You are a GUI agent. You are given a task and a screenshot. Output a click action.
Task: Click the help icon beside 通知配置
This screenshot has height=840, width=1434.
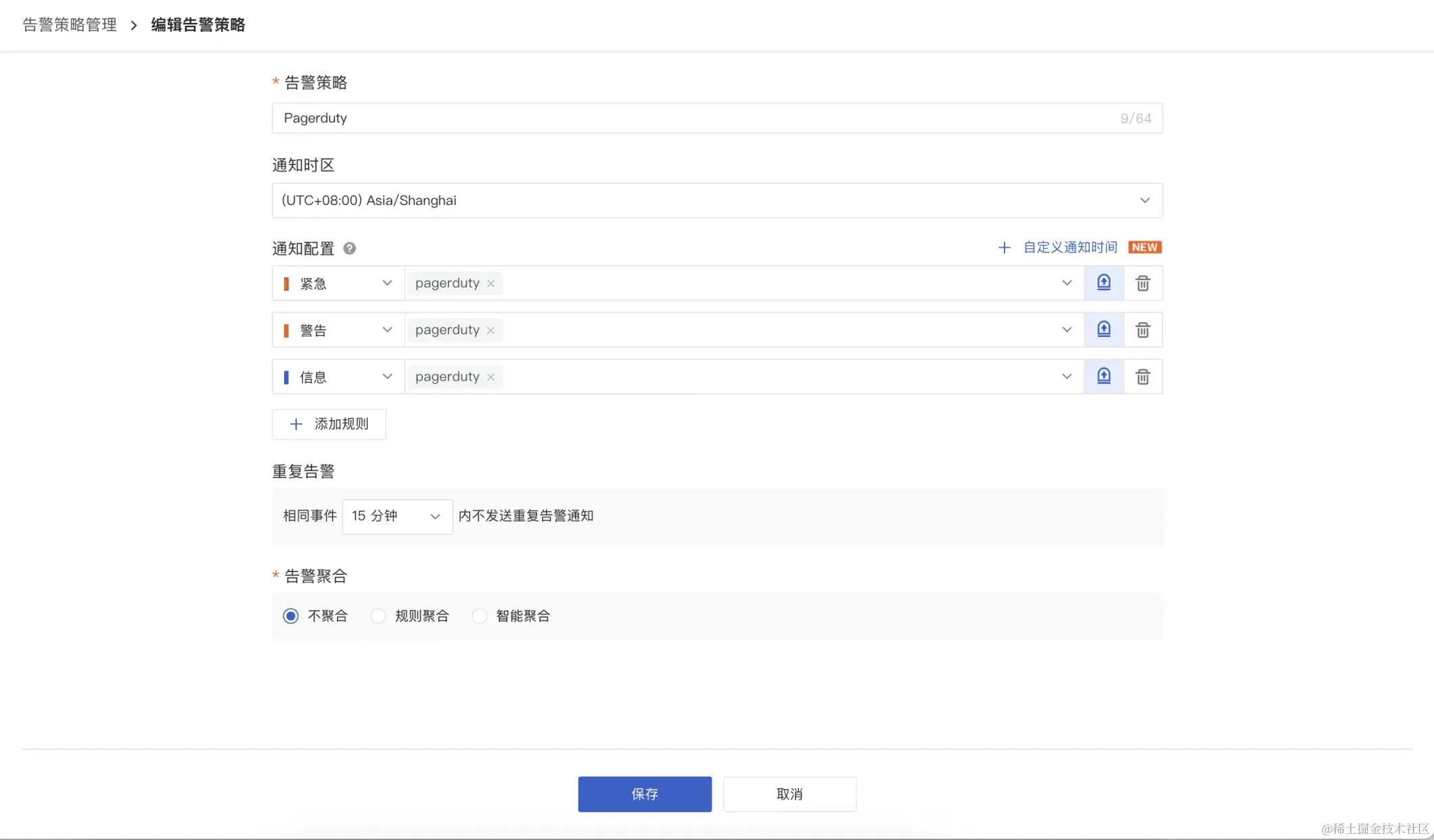click(349, 248)
